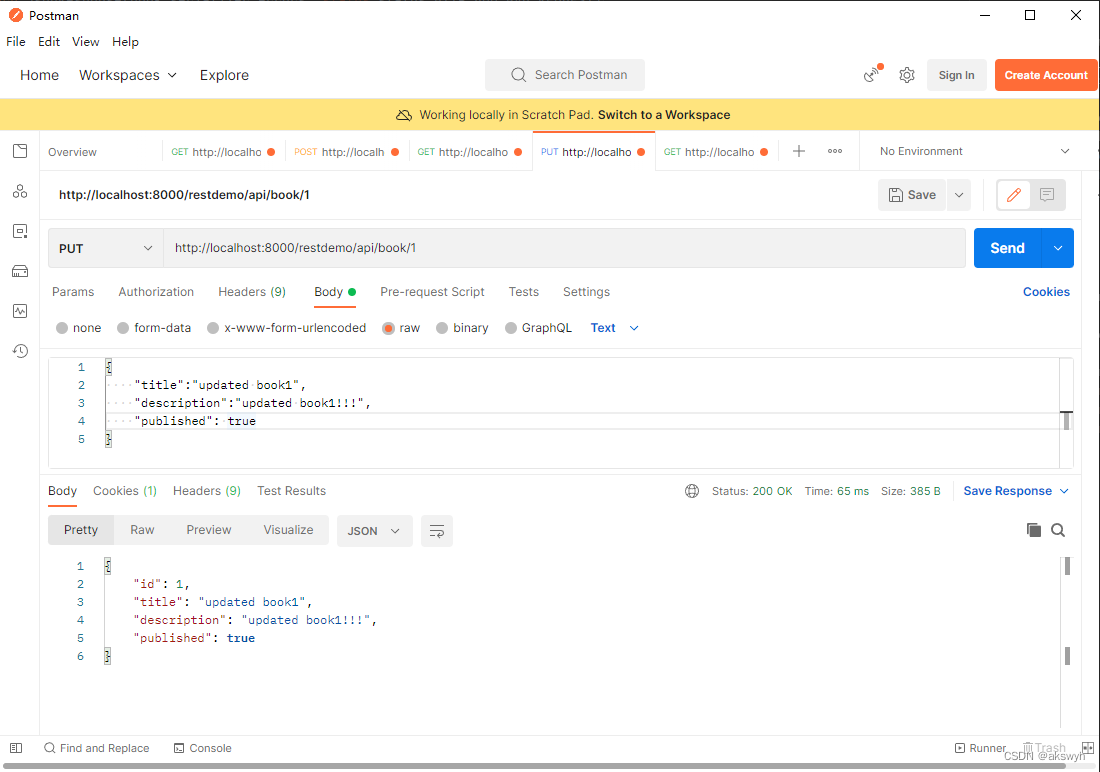The height and width of the screenshot is (772, 1100).
Task: Open the Workspaces dropdown menu
Action: (128, 75)
